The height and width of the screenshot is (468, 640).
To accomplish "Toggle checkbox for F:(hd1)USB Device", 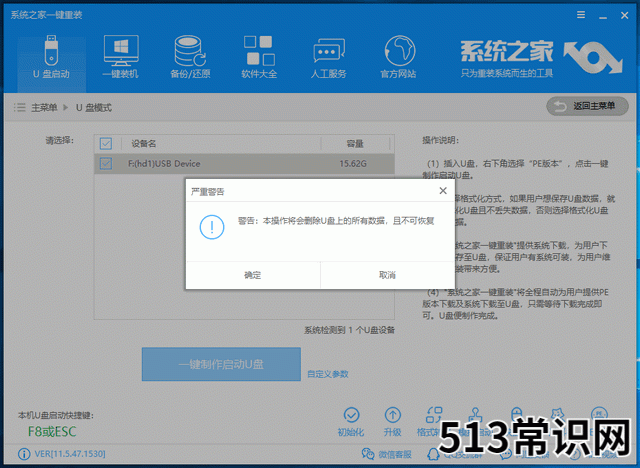I will point(106,164).
